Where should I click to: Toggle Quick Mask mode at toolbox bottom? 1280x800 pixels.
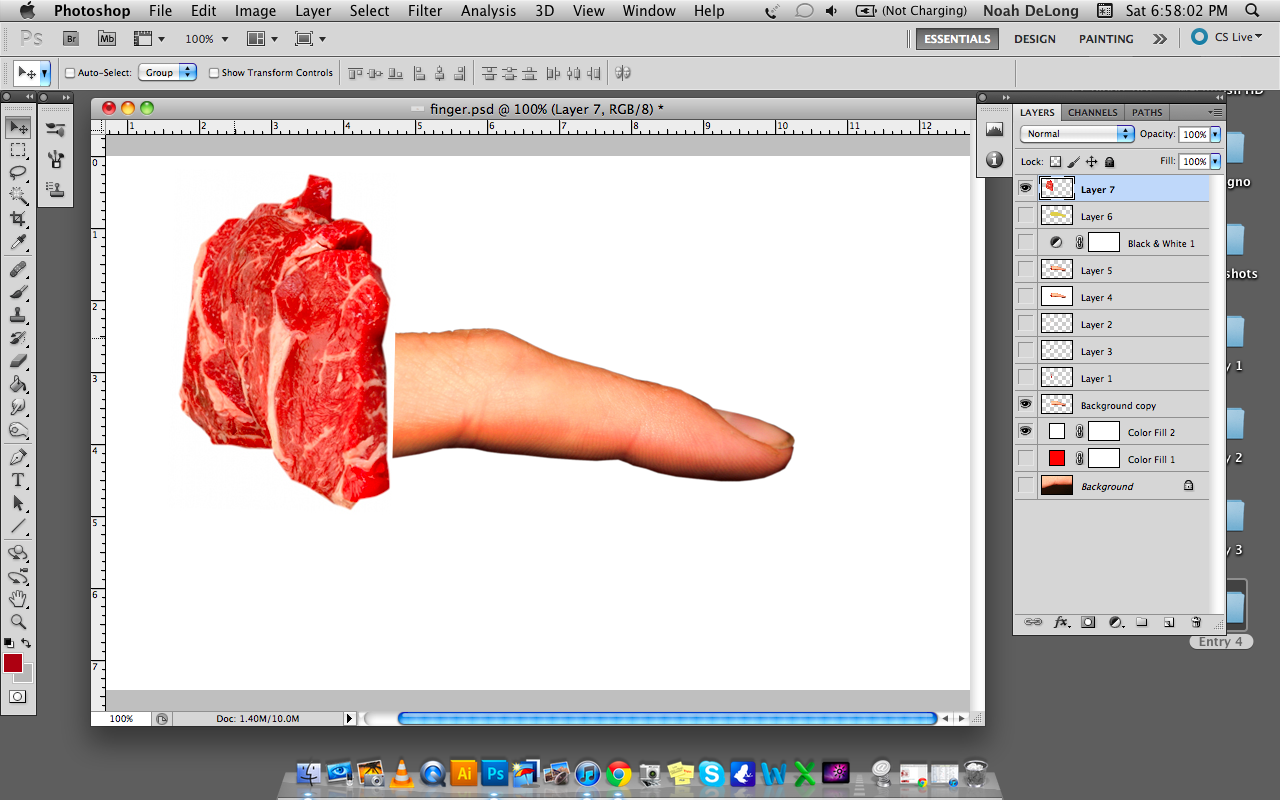[x=18, y=696]
